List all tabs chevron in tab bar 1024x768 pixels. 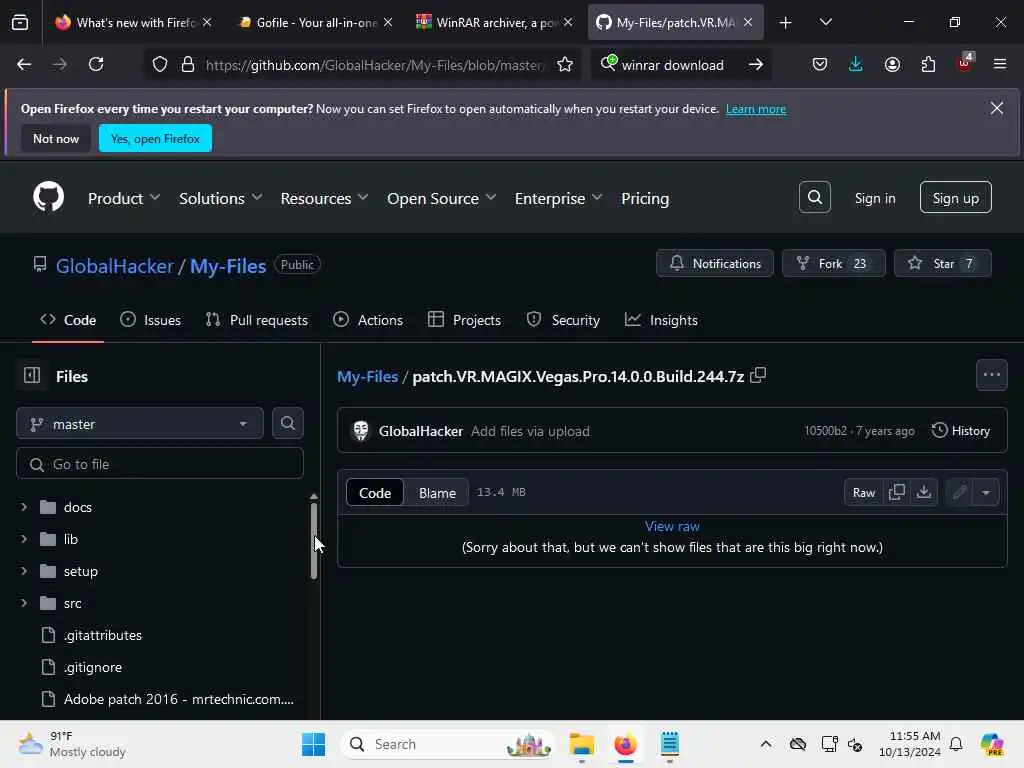[x=825, y=22]
